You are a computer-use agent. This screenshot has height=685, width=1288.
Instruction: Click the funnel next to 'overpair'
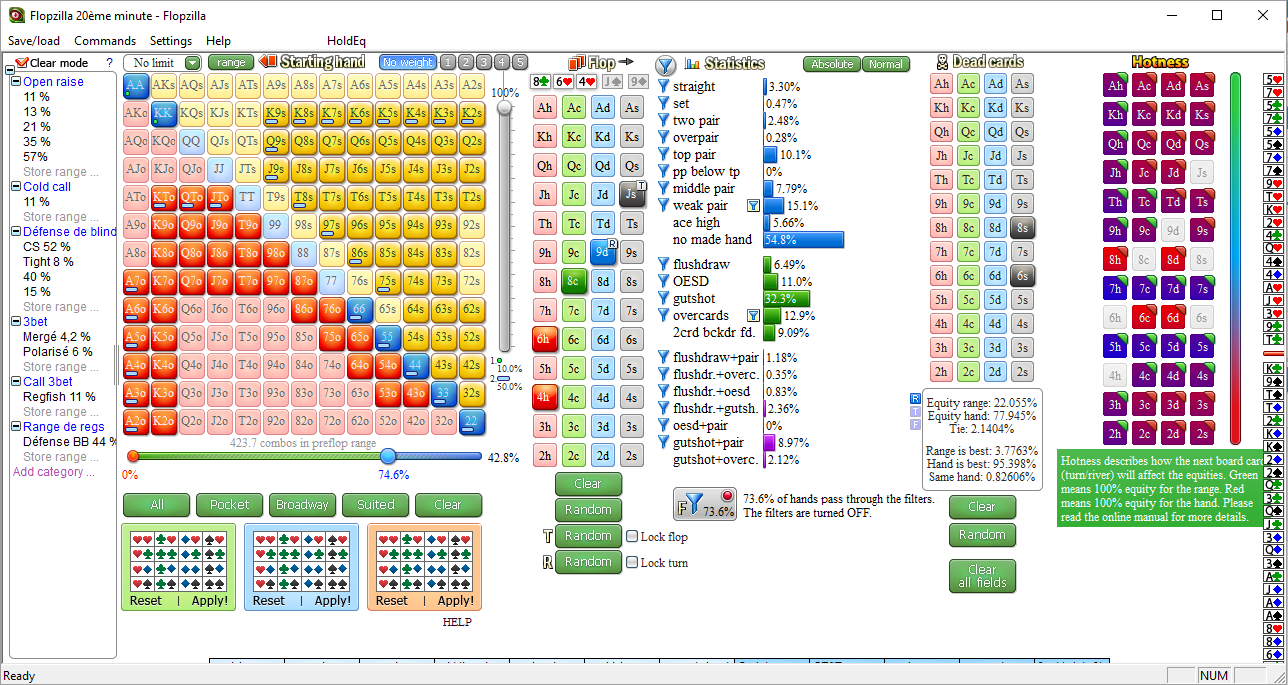pyautogui.click(x=663, y=138)
